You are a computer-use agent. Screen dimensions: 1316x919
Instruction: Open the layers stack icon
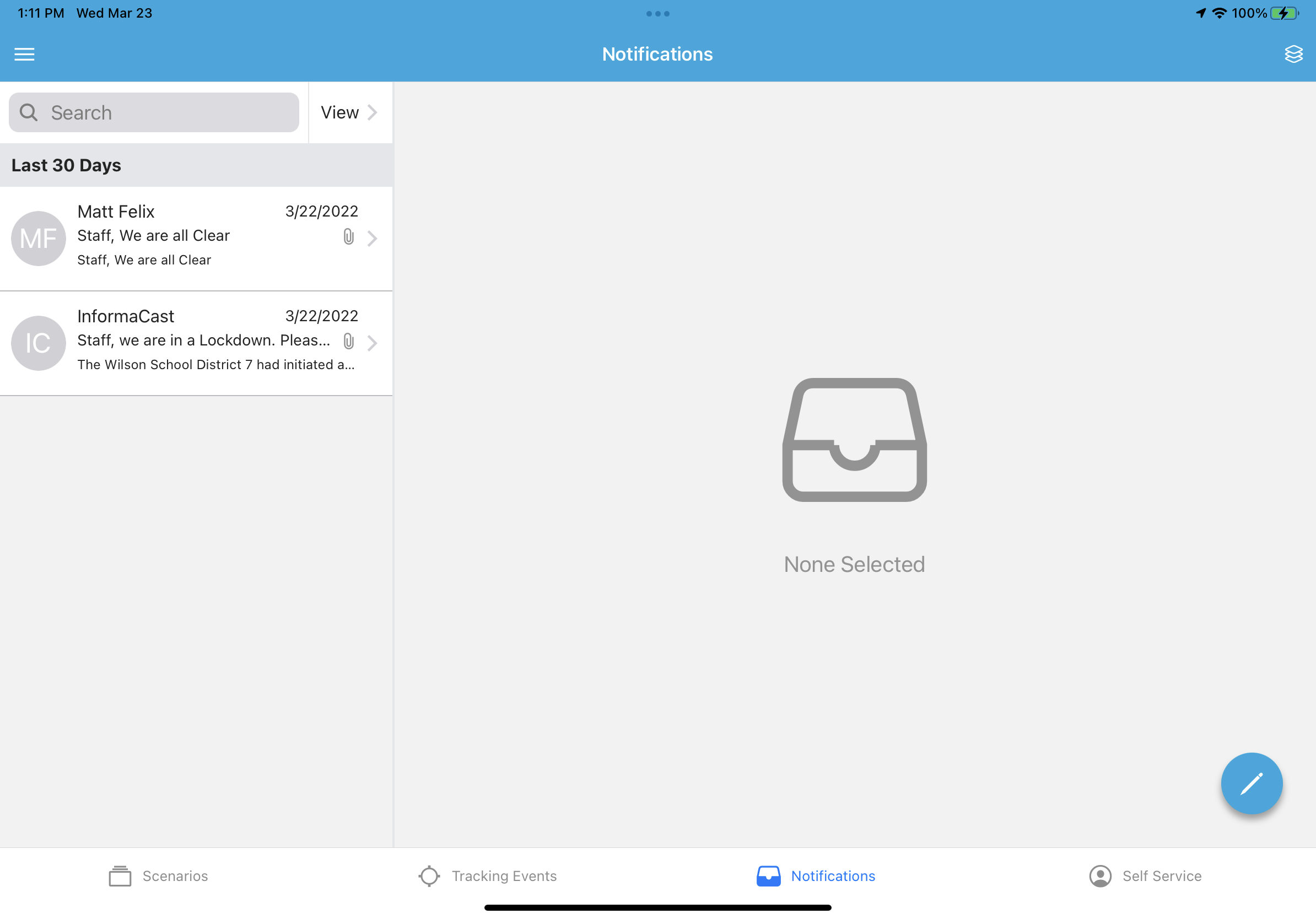[x=1293, y=55]
